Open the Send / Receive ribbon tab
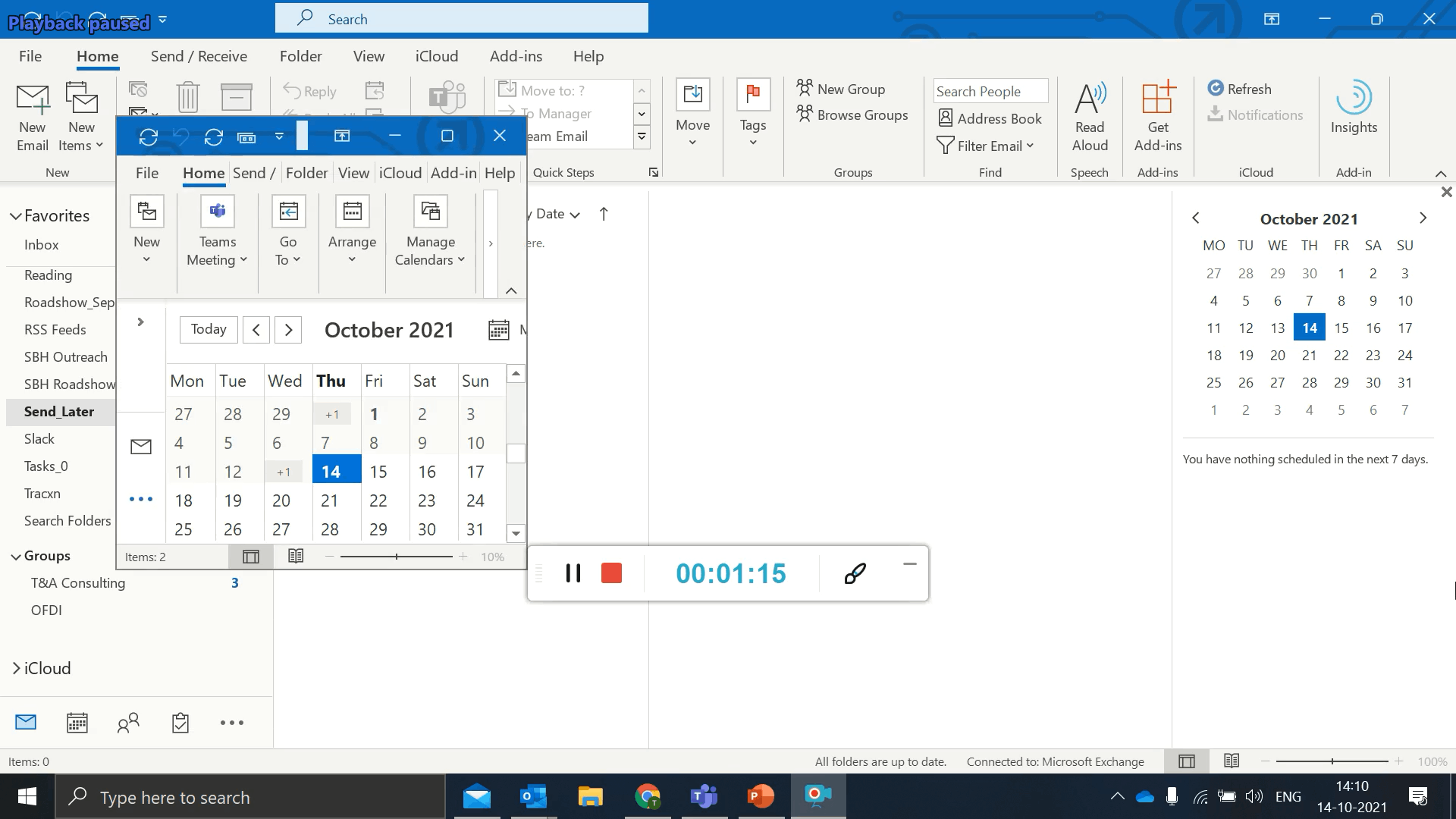Image resolution: width=1456 pixels, height=819 pixels. click(199, 56)
